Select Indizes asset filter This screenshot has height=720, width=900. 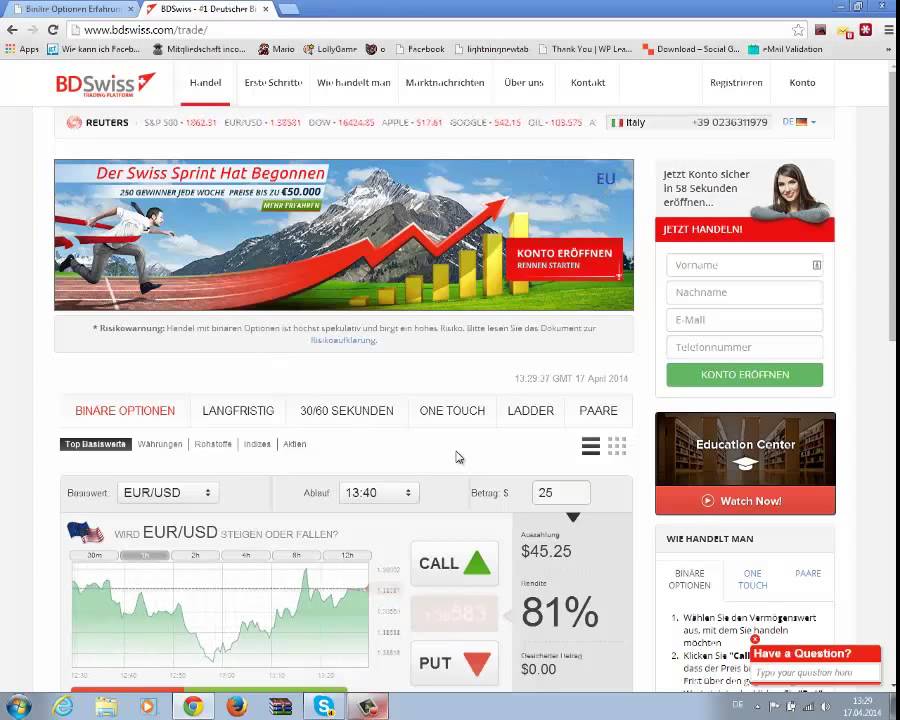[x=257, y=444]
